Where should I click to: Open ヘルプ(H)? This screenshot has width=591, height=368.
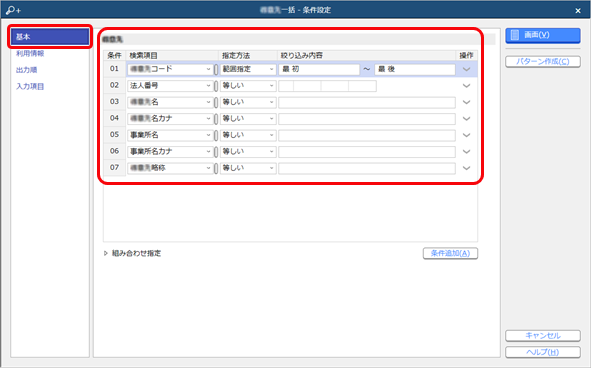coord(543,352)
